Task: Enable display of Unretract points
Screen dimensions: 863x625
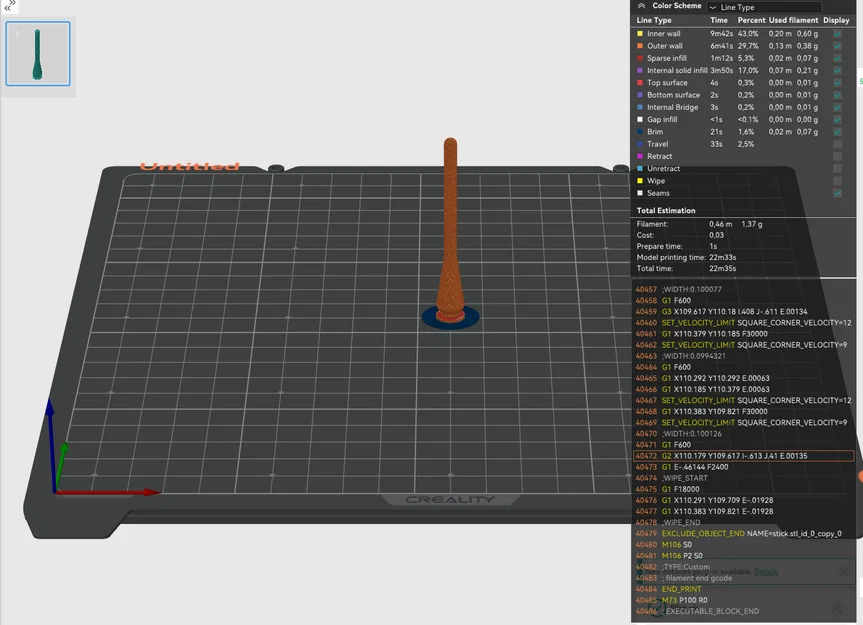Action: (x=837, y=169)
